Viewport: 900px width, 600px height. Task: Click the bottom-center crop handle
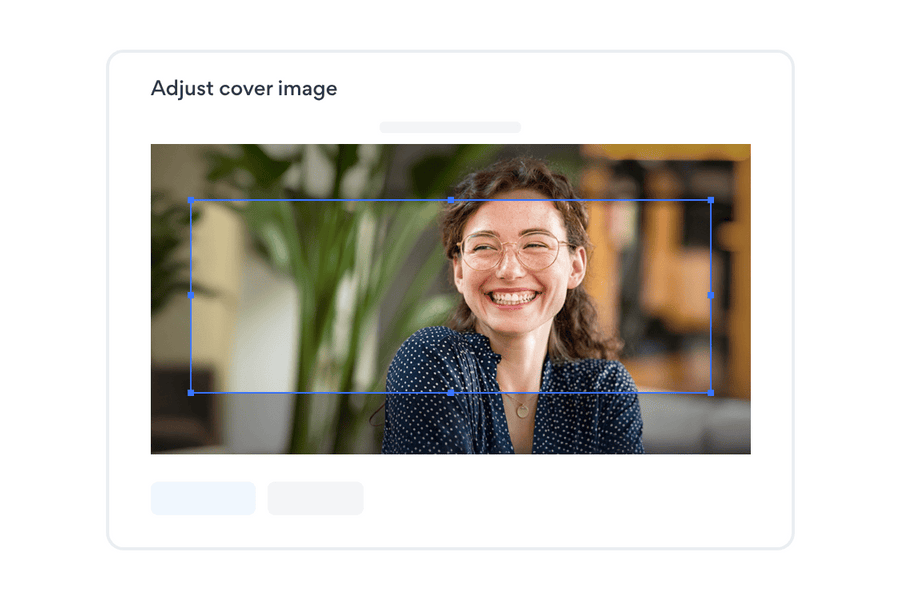[x=450, y=392]
